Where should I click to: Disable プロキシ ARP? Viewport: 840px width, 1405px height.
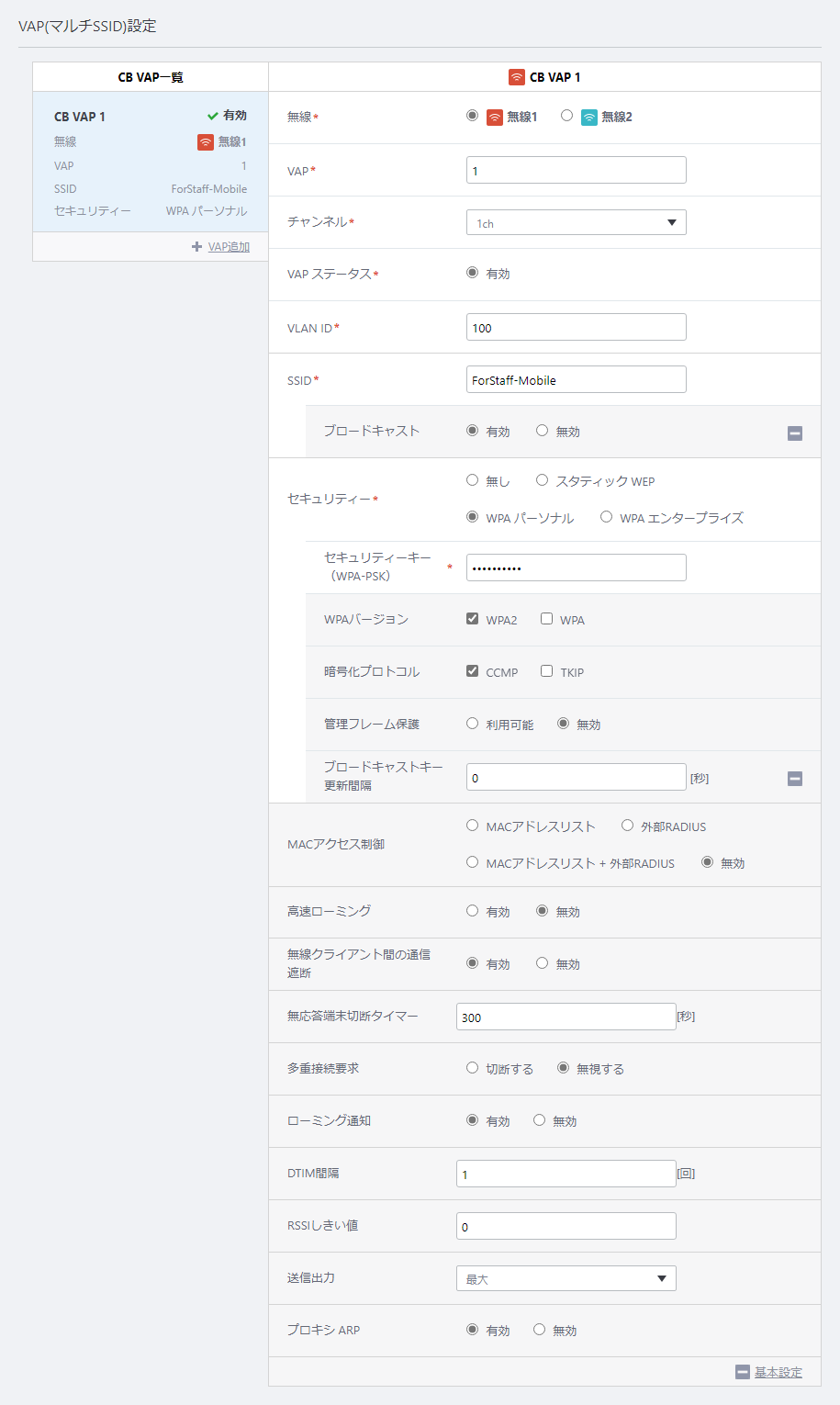coord(539,1330)
